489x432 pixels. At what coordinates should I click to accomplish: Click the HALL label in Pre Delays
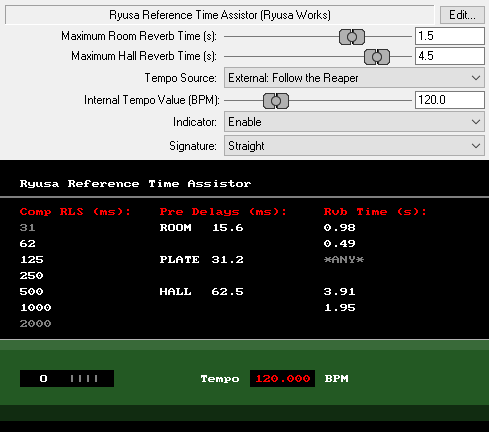176,292
